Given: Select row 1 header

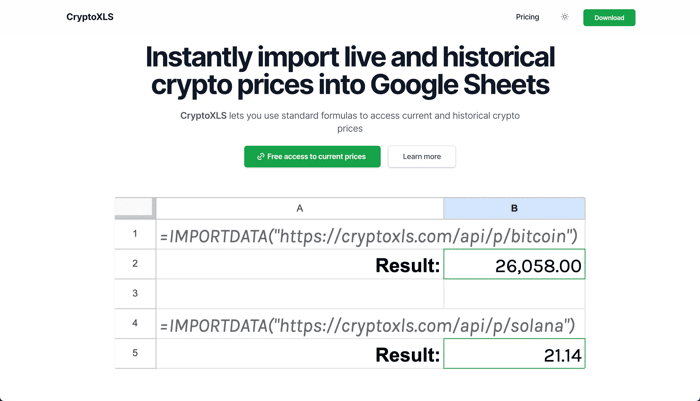Looking at the screenshot, I should tap(135, 234).
